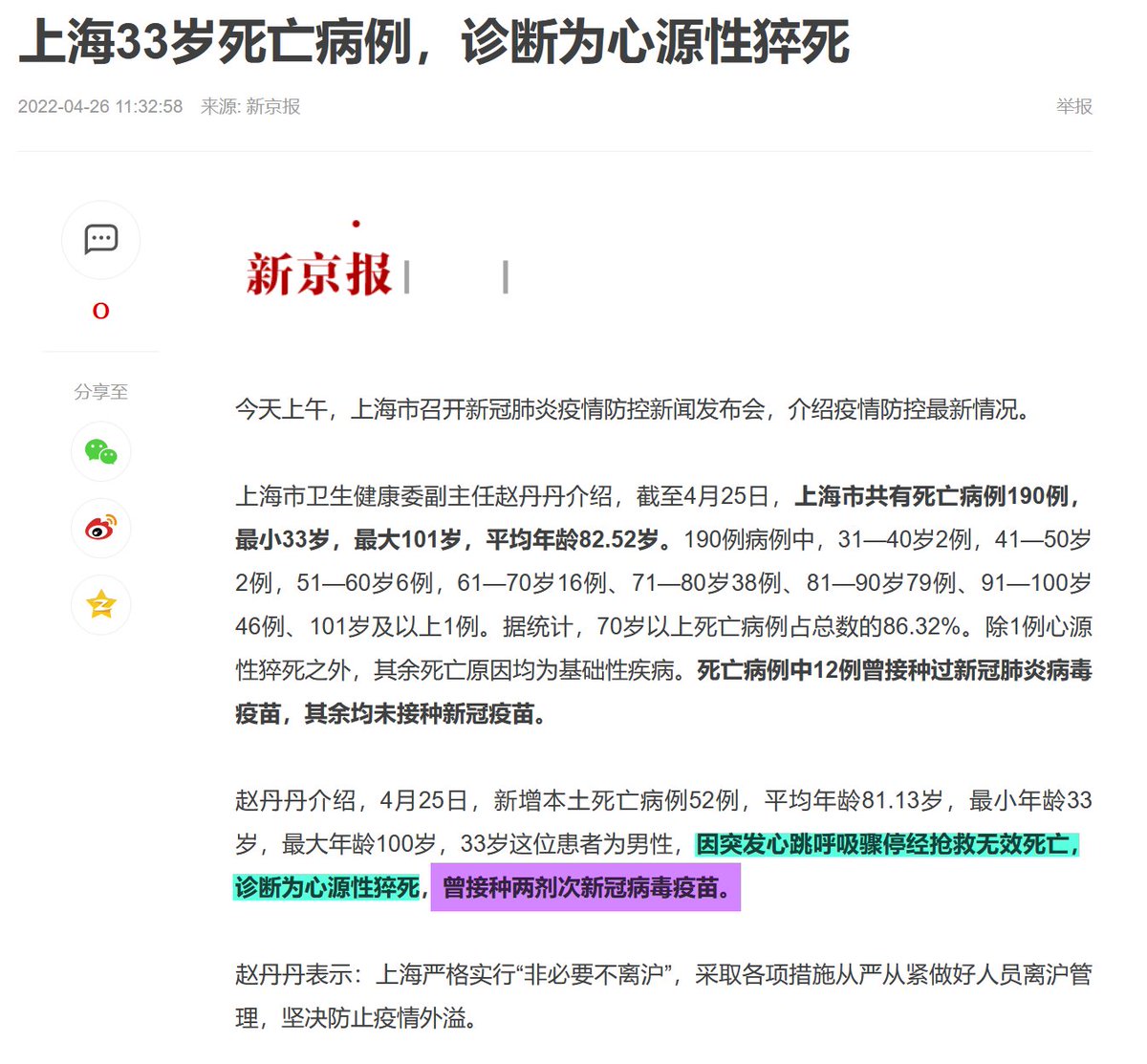1147x1064 pixels.
Task: Click the article headline 上海33岁死亡病例
Action: [x=434, y=43]
